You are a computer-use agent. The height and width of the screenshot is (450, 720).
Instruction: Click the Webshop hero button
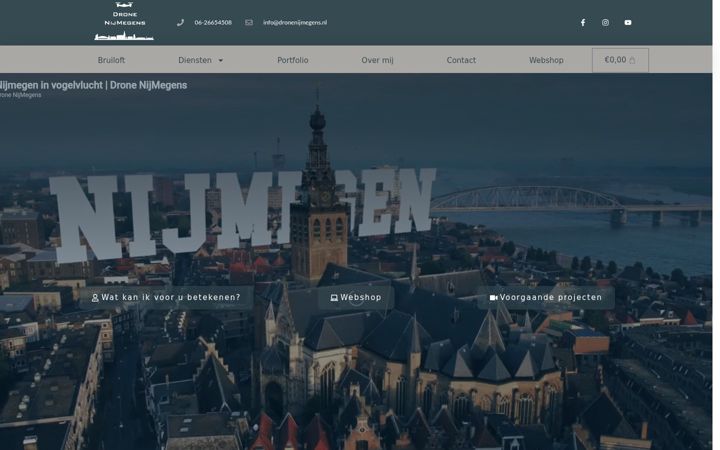[356, 298]
